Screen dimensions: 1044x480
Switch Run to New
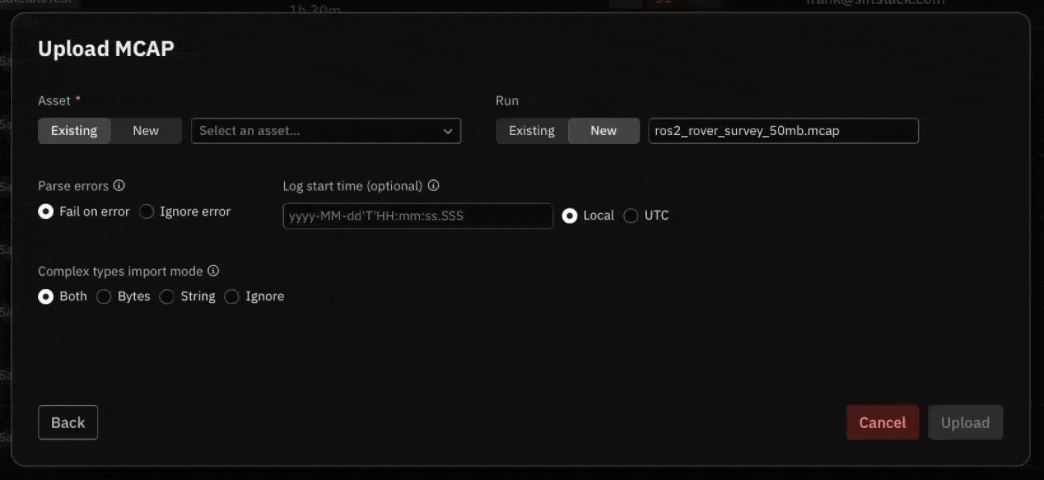pos(604,131)
